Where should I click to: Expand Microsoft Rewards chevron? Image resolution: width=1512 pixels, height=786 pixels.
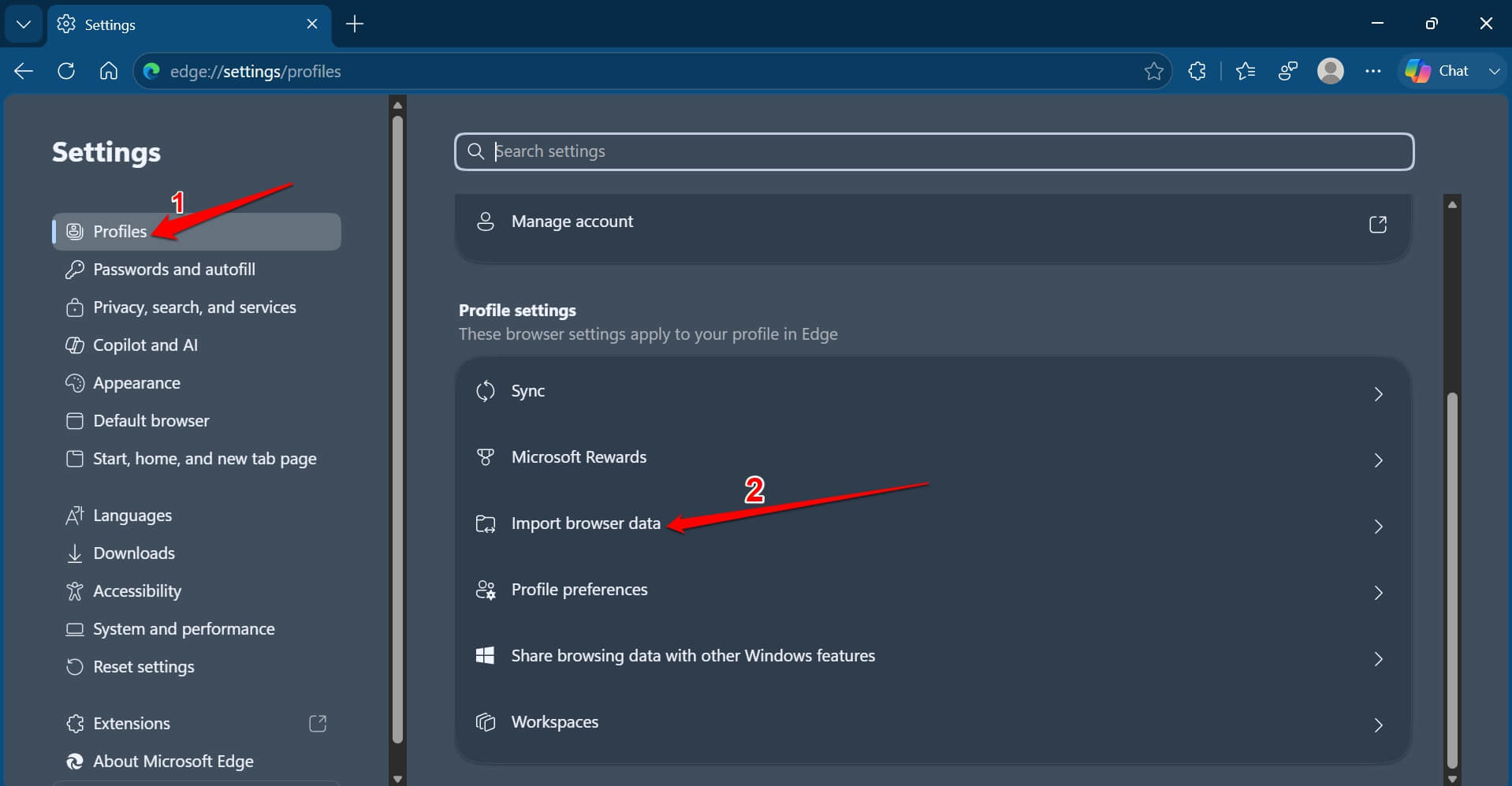point(1378,460)
